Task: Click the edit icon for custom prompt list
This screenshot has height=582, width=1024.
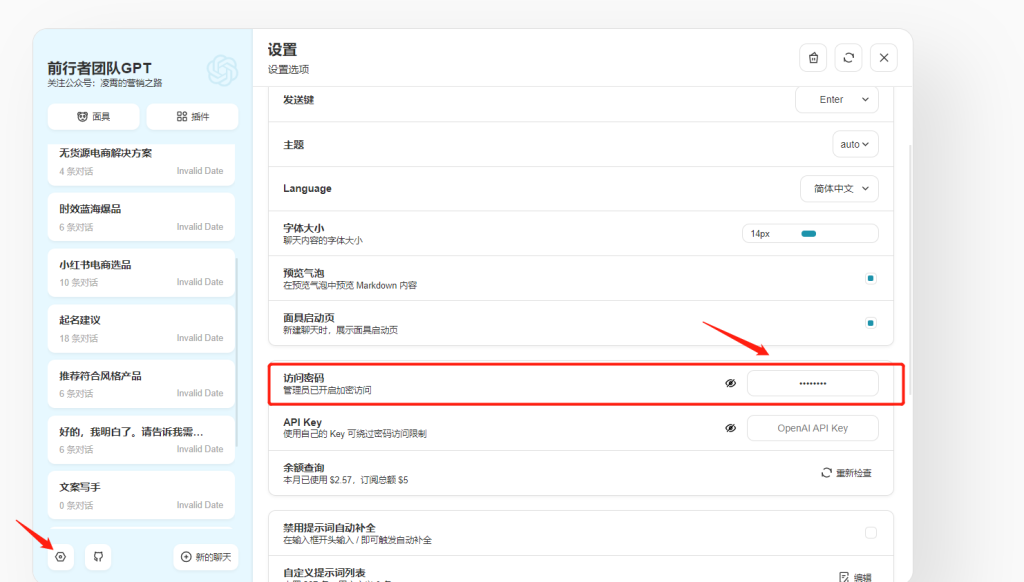Action: (x=845, y=577)
